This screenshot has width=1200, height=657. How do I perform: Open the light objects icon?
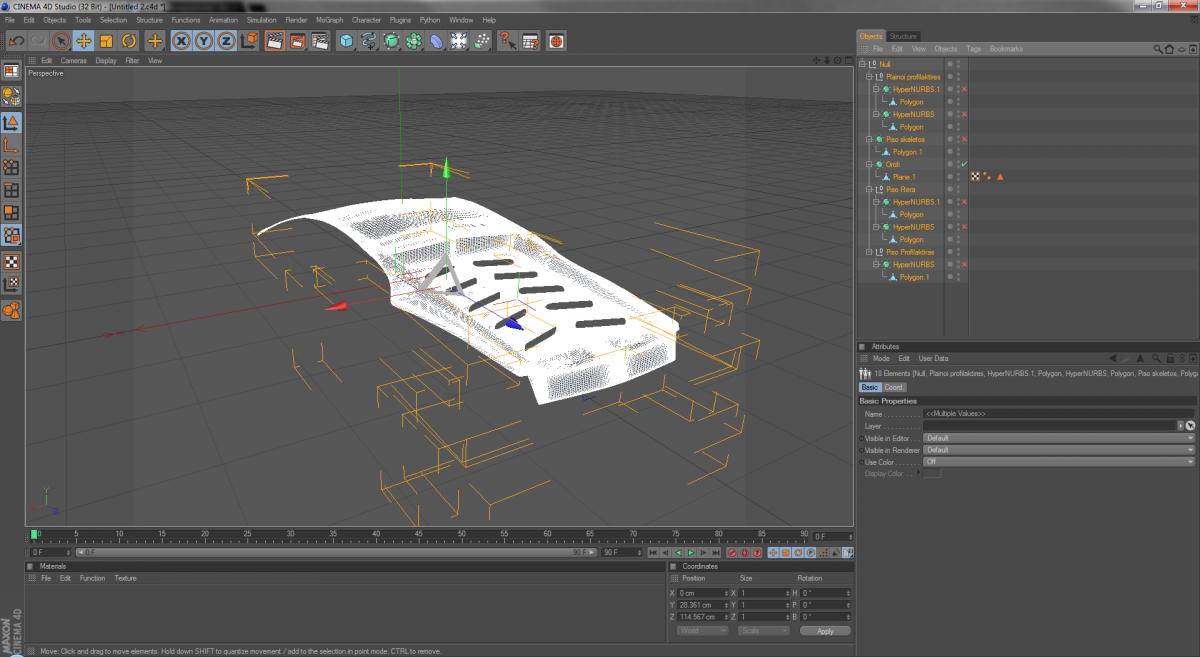(459, 41)
